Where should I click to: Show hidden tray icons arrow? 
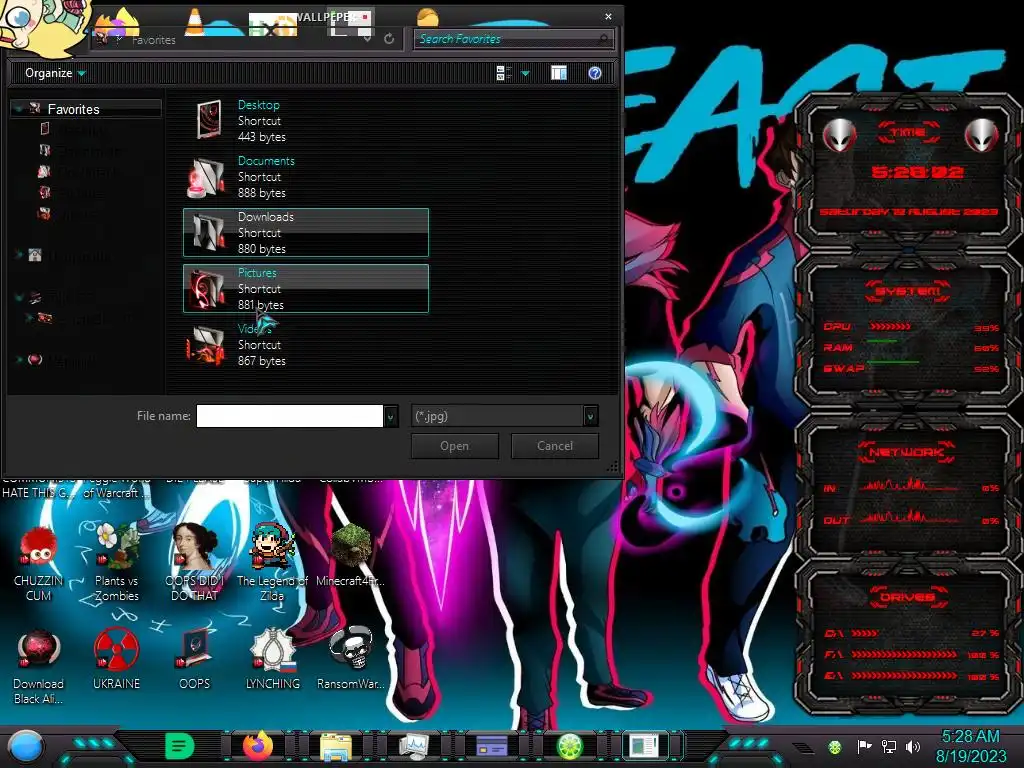pos(803,746)
